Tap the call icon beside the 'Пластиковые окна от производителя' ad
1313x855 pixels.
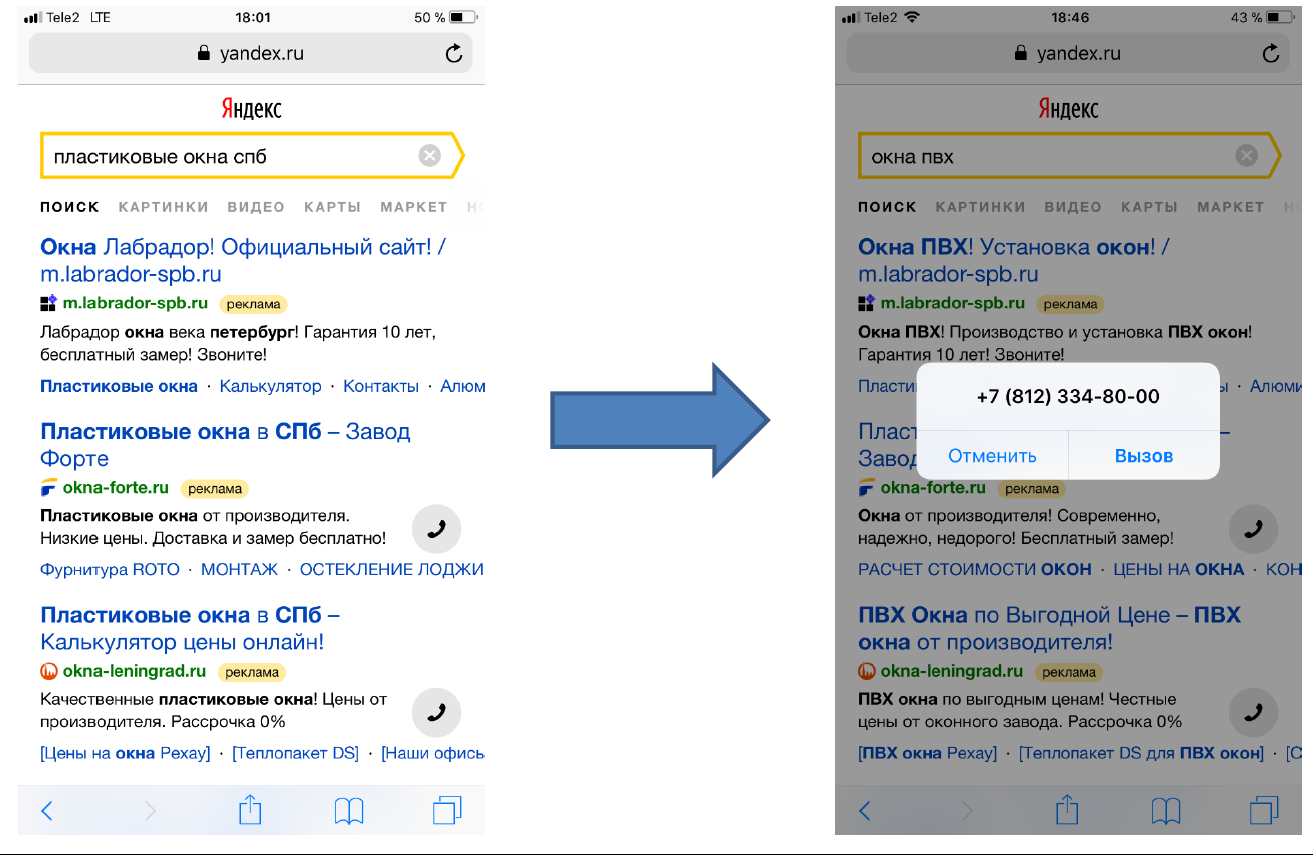coord(436,530)
